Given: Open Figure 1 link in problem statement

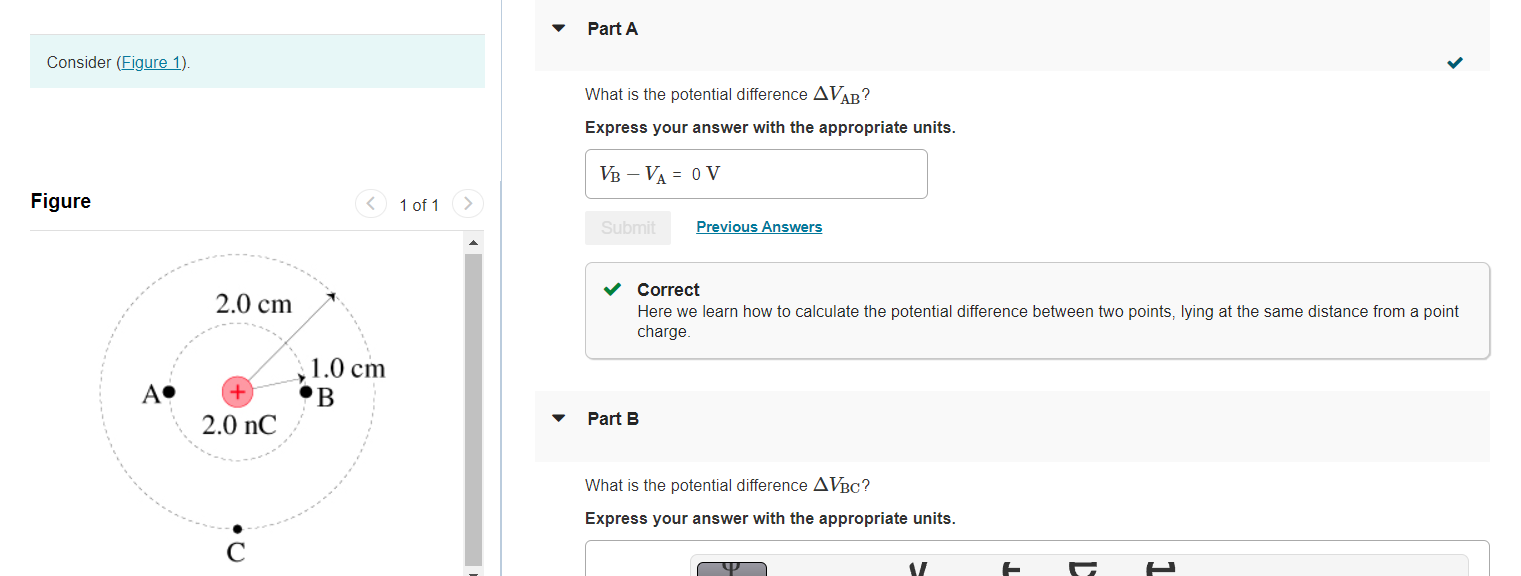Looking at the screenshot, I should click(150, 62).
